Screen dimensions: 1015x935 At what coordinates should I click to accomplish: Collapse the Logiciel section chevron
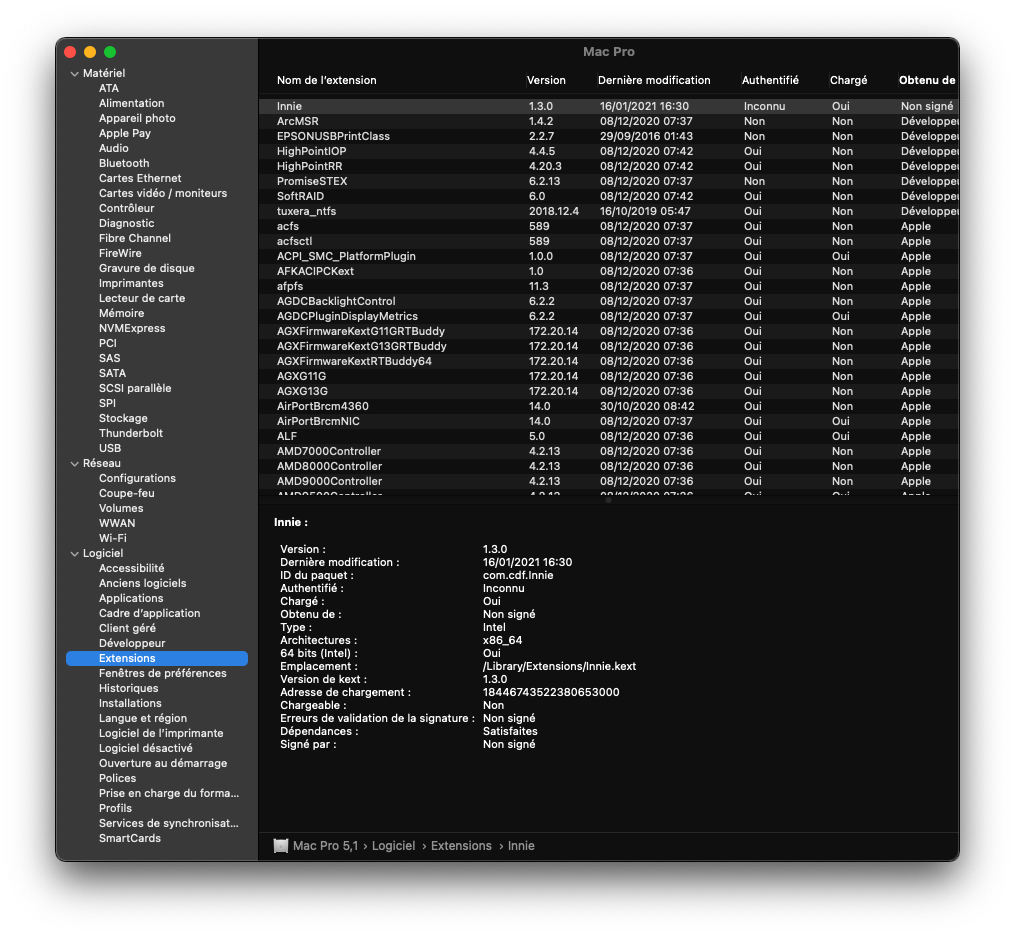[x=74, y=554]
